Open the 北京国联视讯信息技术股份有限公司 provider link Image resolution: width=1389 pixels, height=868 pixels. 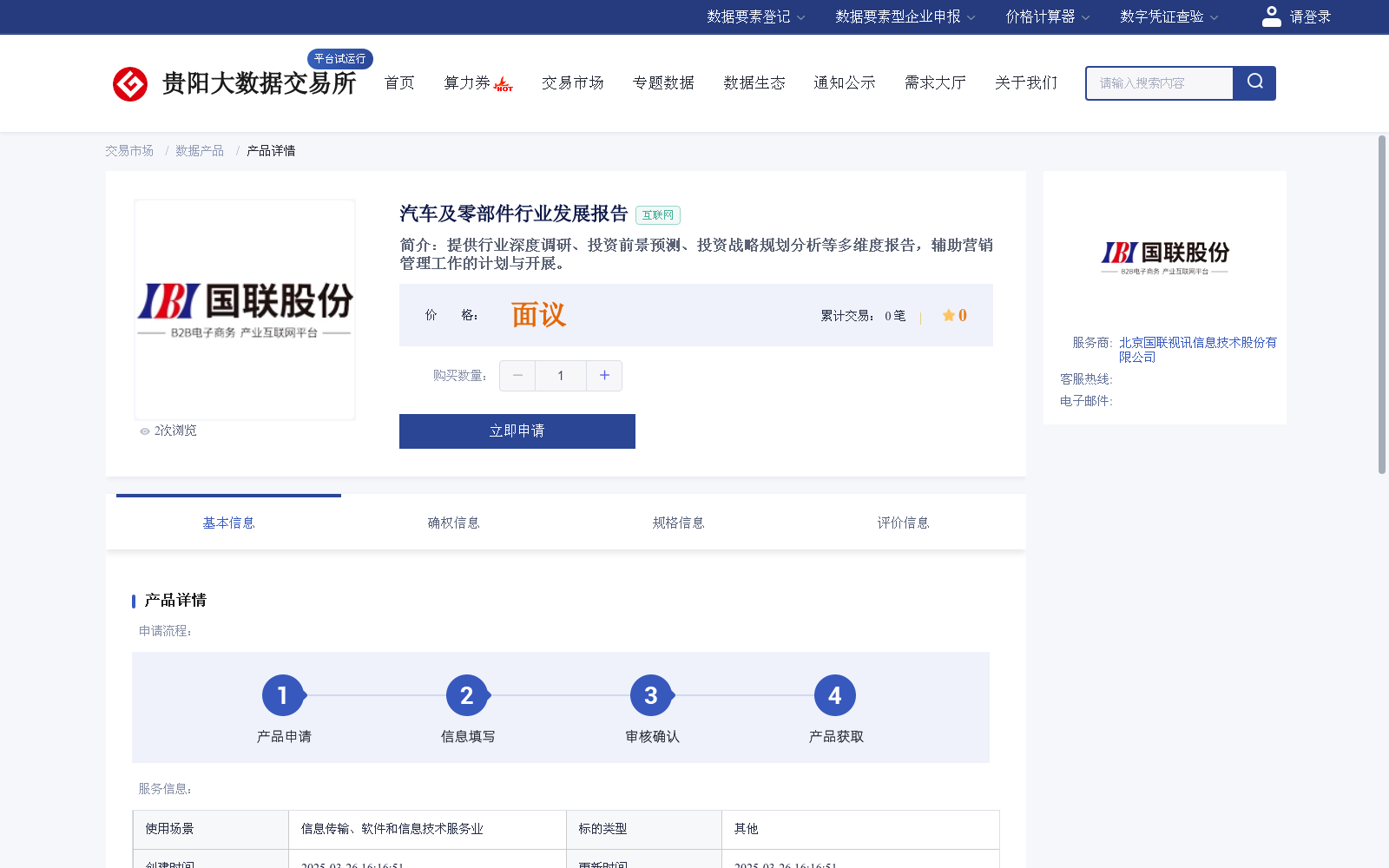[x=1197, y=350]
